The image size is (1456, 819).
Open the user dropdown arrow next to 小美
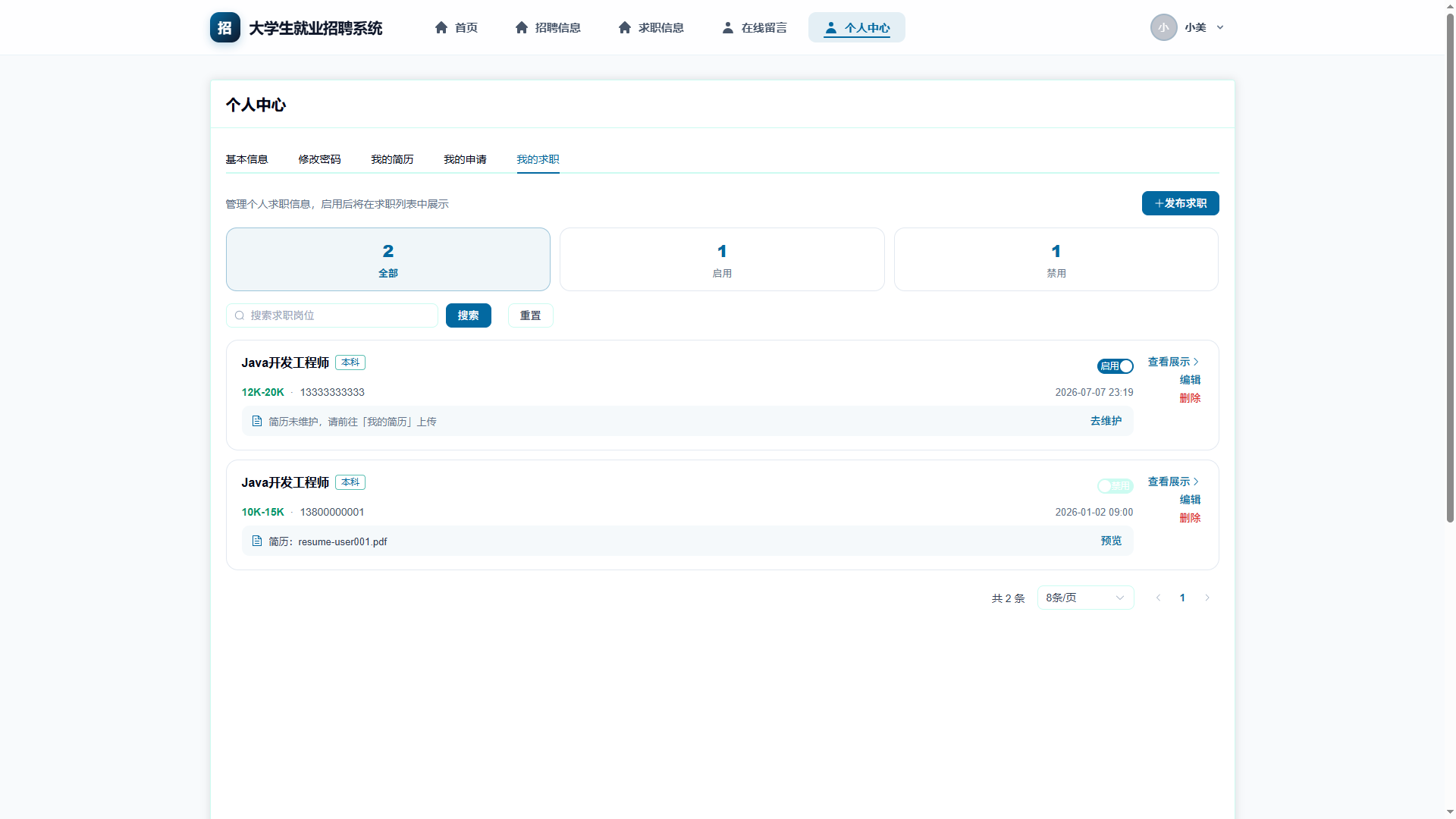pyautogui.click(x=1220, y=27)
